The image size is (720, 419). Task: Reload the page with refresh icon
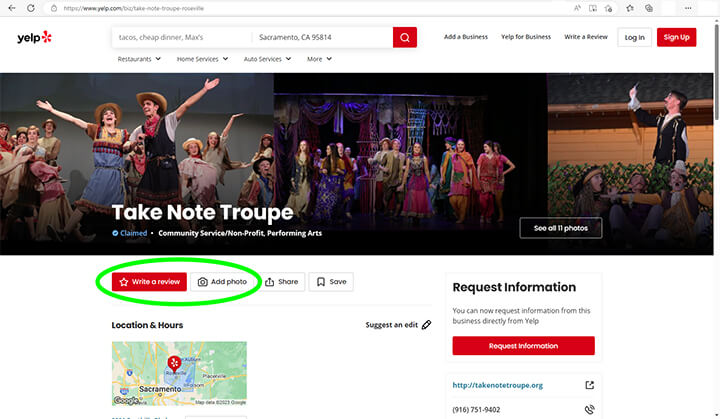(31, 8)
